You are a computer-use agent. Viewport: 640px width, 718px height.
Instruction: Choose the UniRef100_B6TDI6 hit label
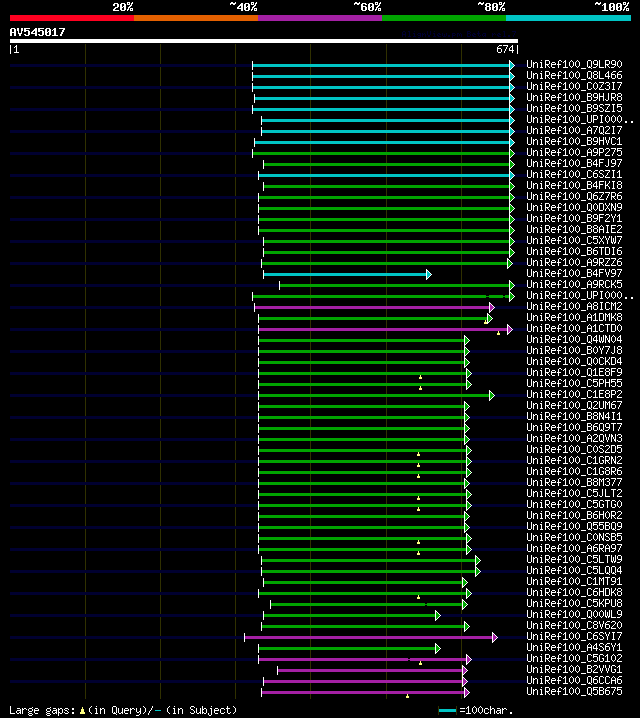(x=574, y=251)
